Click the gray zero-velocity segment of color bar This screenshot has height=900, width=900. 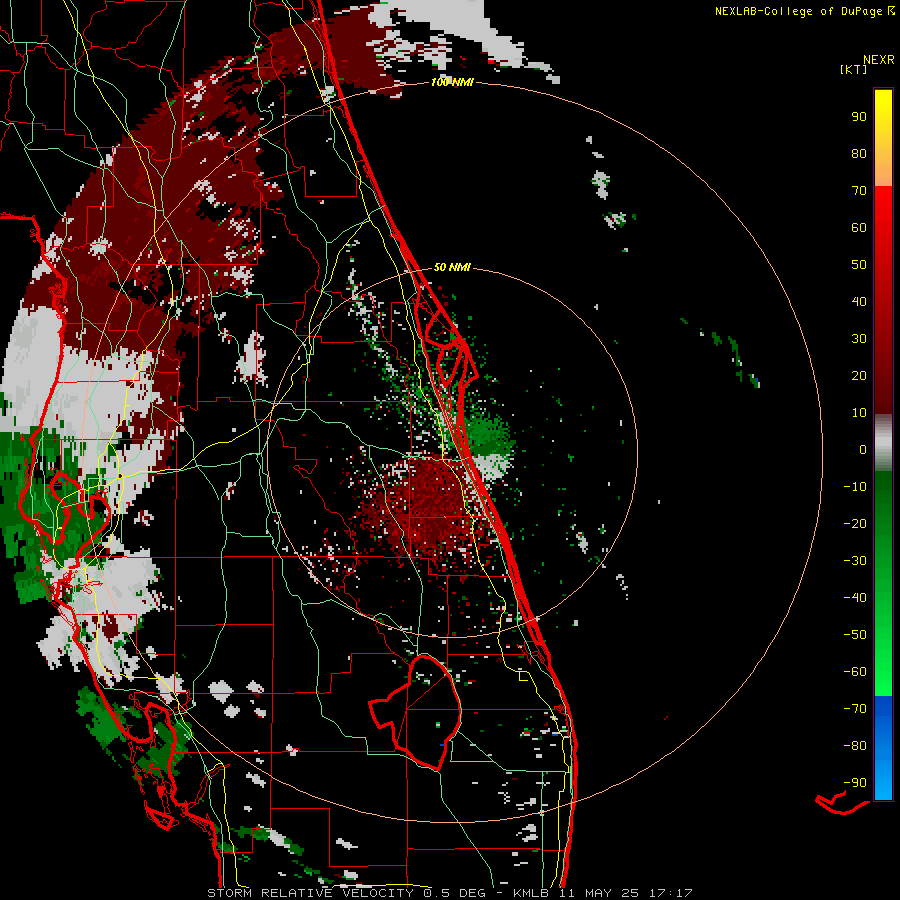pos(883,443)
